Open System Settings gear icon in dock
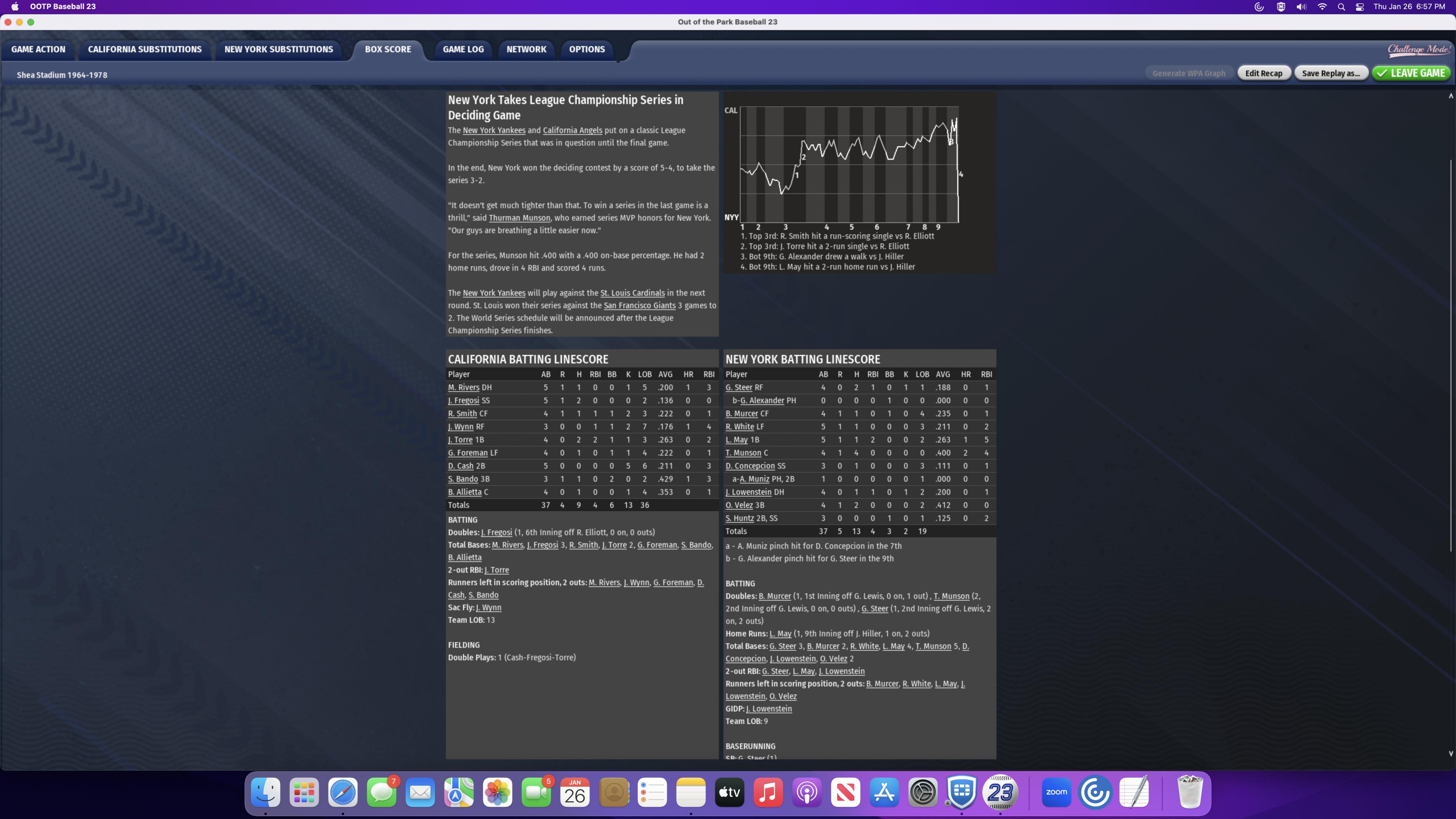 pos(923,793)
